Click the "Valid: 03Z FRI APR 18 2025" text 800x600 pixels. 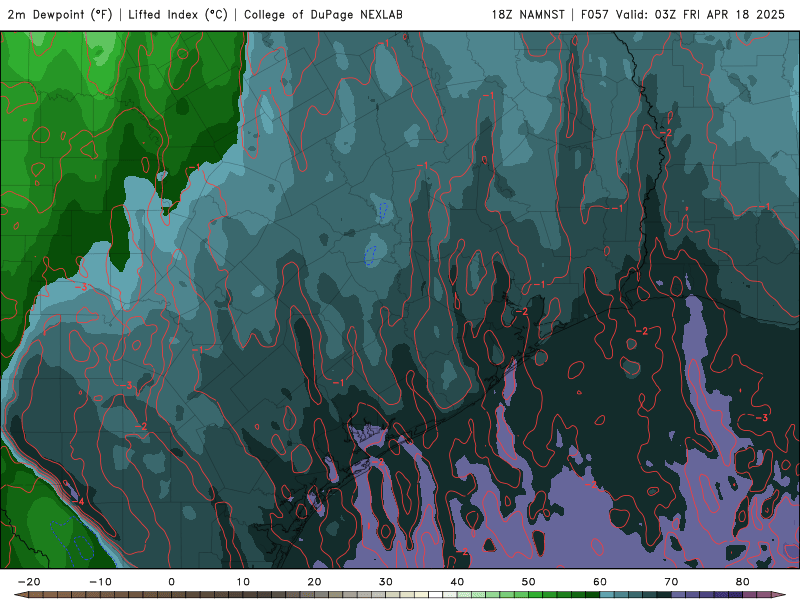(700, 14)
